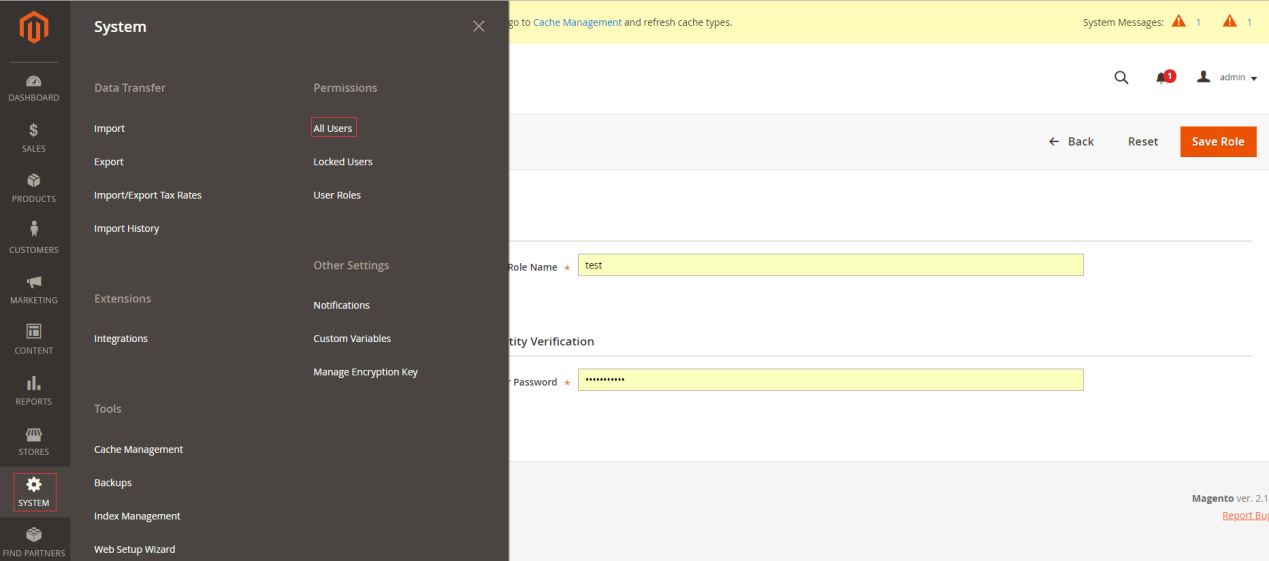The image size is (1269, 561).
Task: Click the Reset button
Action: pos(1142,142)
